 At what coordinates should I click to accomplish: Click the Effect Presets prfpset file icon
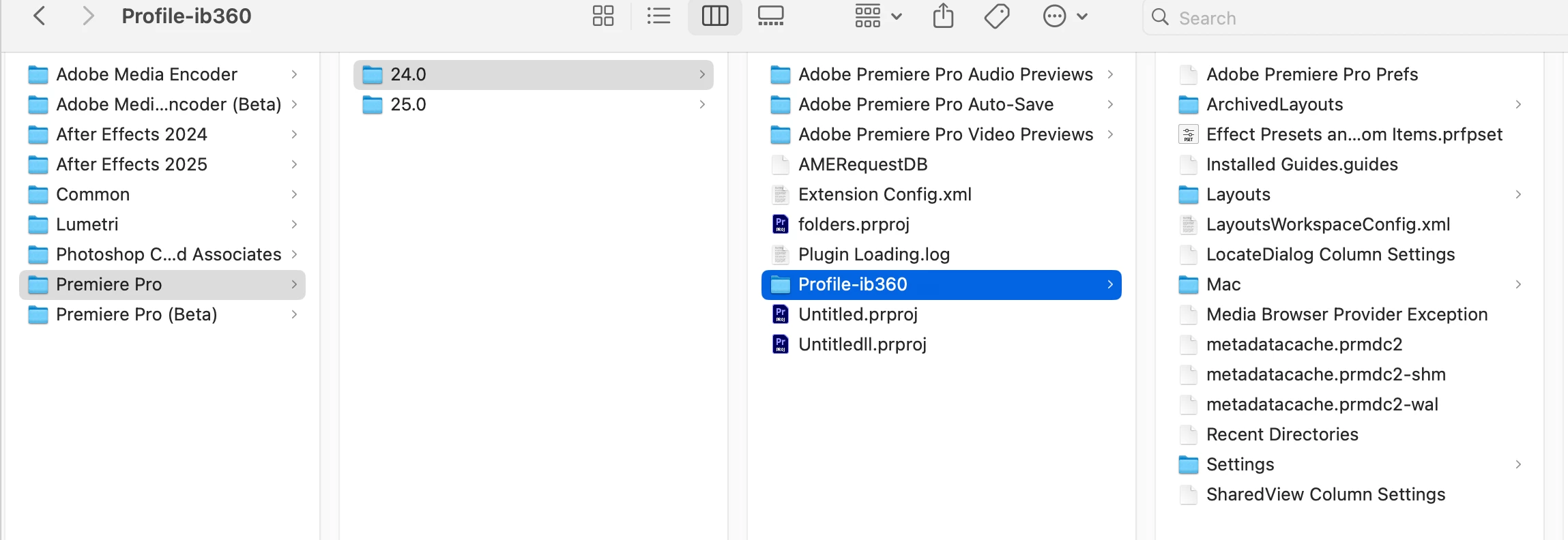[1189, 134]
